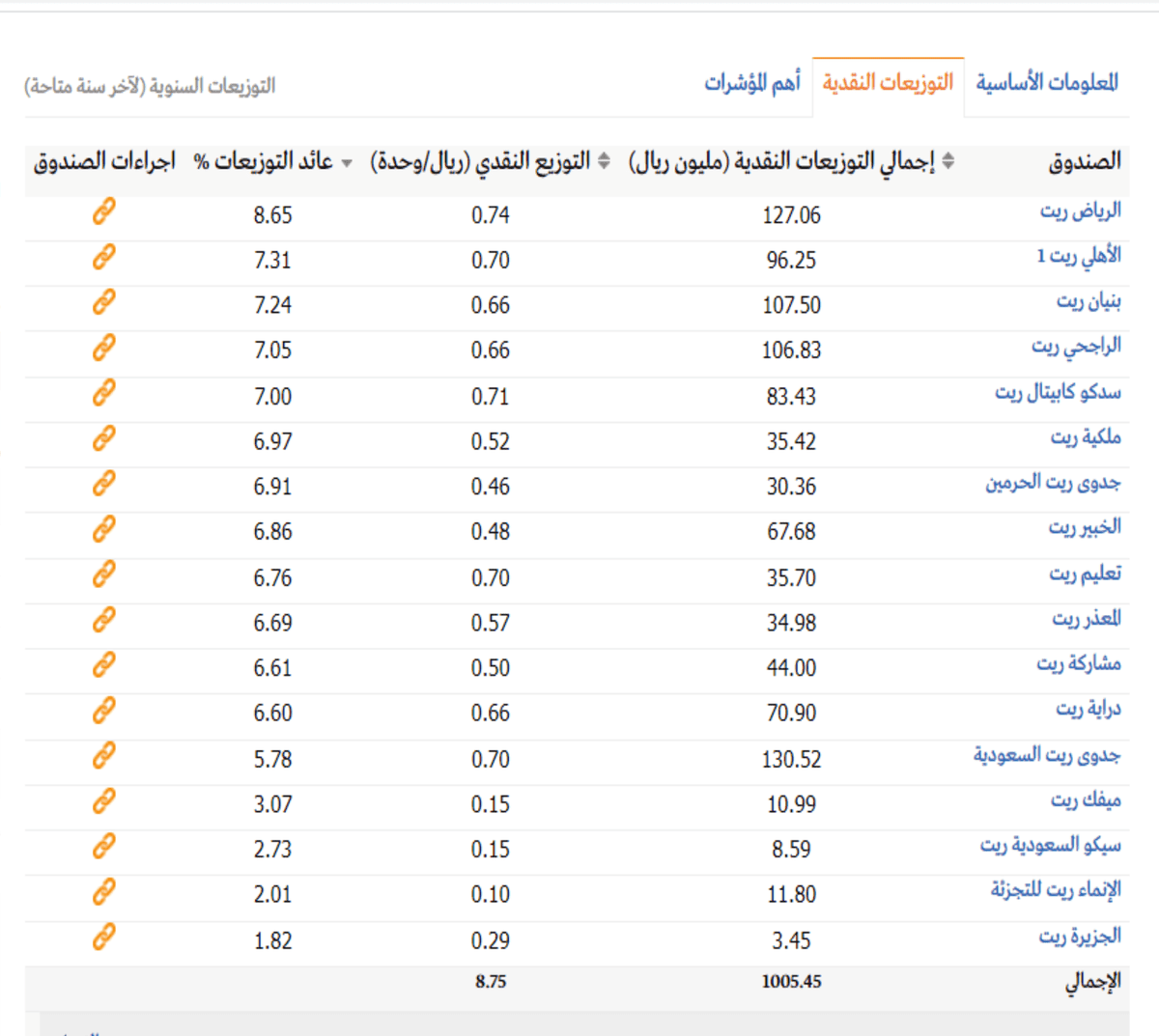Open fund actions link for بنيان ريت
1159x1036 pixels.
point(104,302)
